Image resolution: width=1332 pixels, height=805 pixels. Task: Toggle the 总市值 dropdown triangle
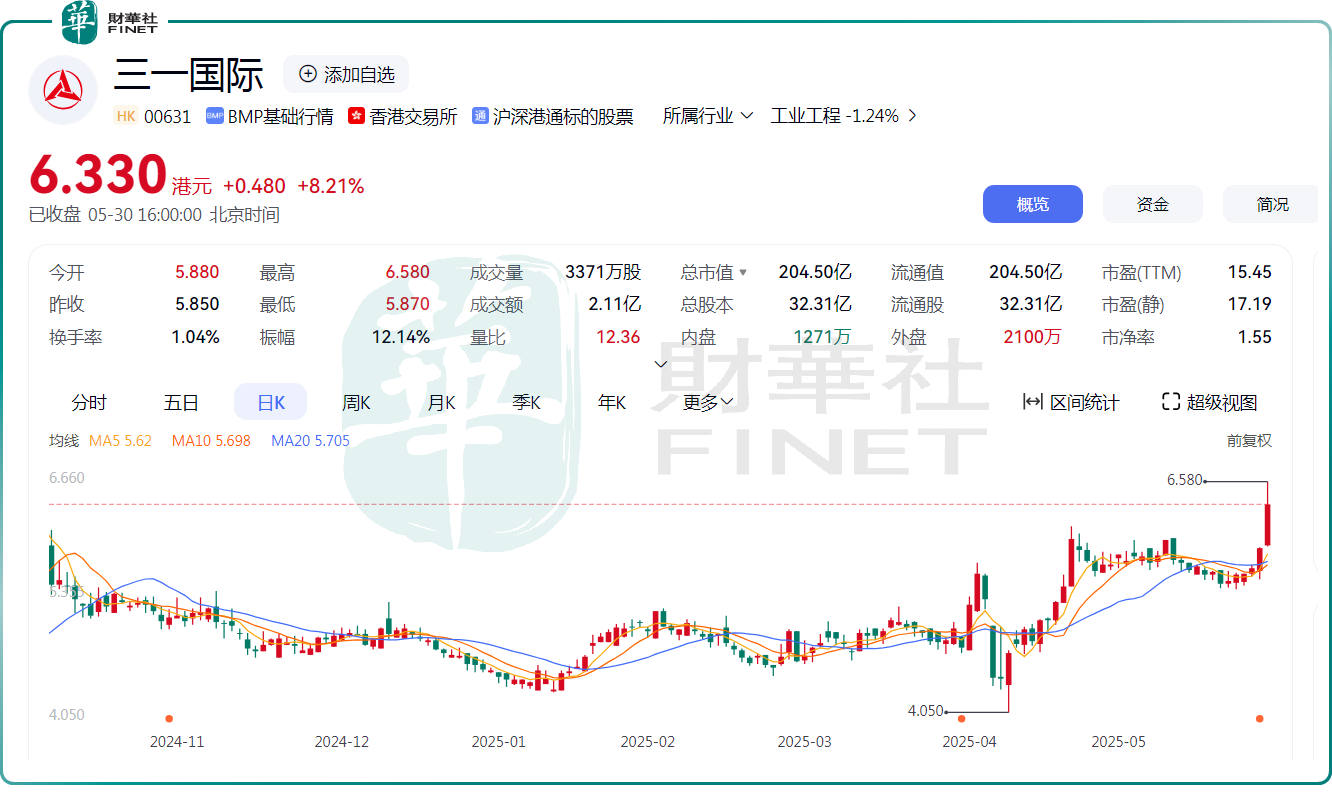(x=743, y=272)
